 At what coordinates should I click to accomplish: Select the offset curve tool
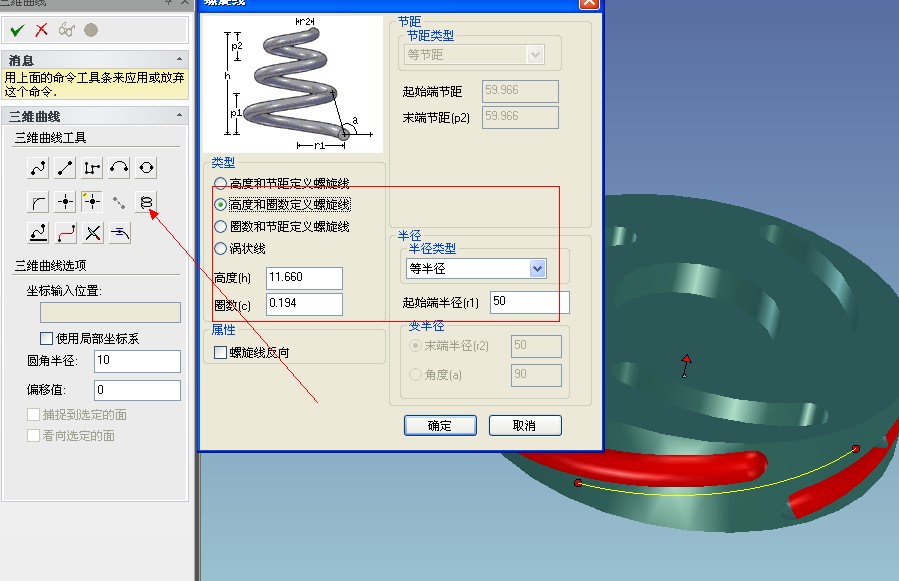point(120,233)
